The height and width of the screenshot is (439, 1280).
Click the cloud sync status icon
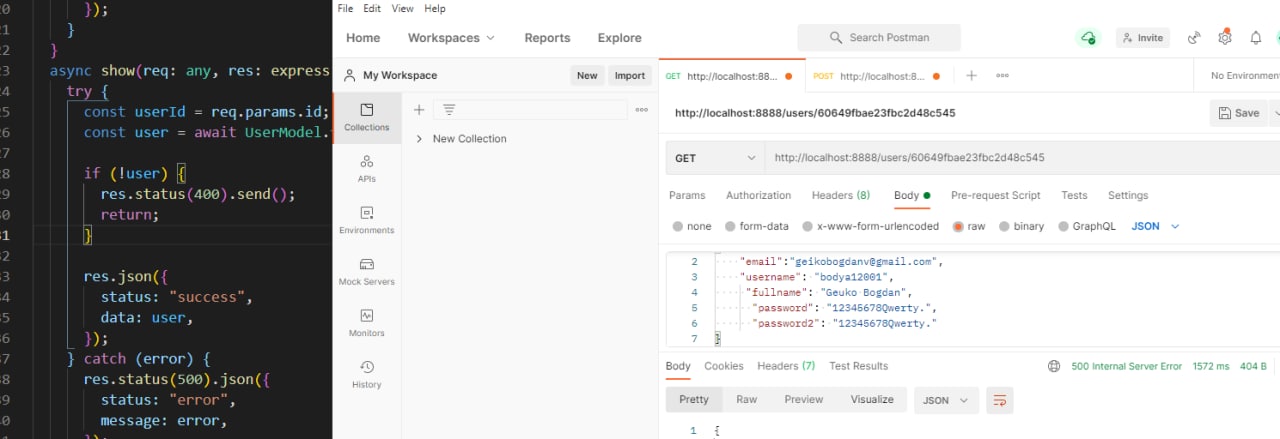pyautogui.click(x=1087, y=38)
